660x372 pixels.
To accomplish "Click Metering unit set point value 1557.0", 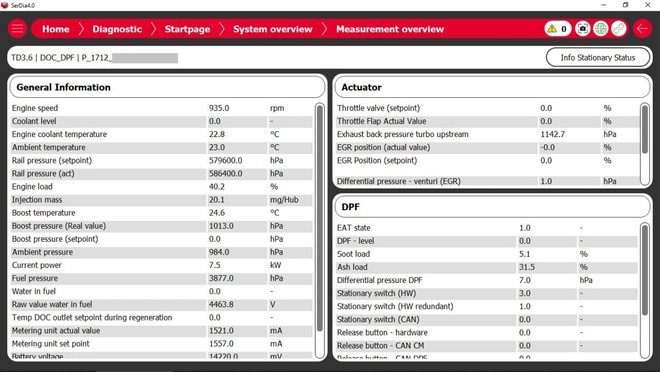I will [x=221, y=344].
